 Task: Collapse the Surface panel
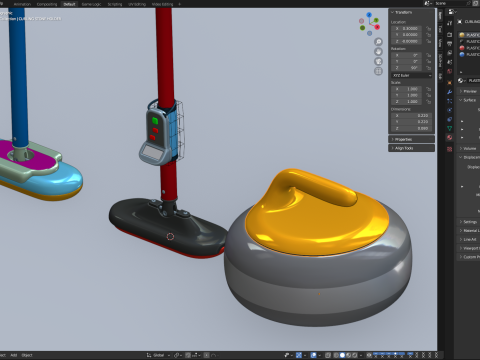[468, 100]
